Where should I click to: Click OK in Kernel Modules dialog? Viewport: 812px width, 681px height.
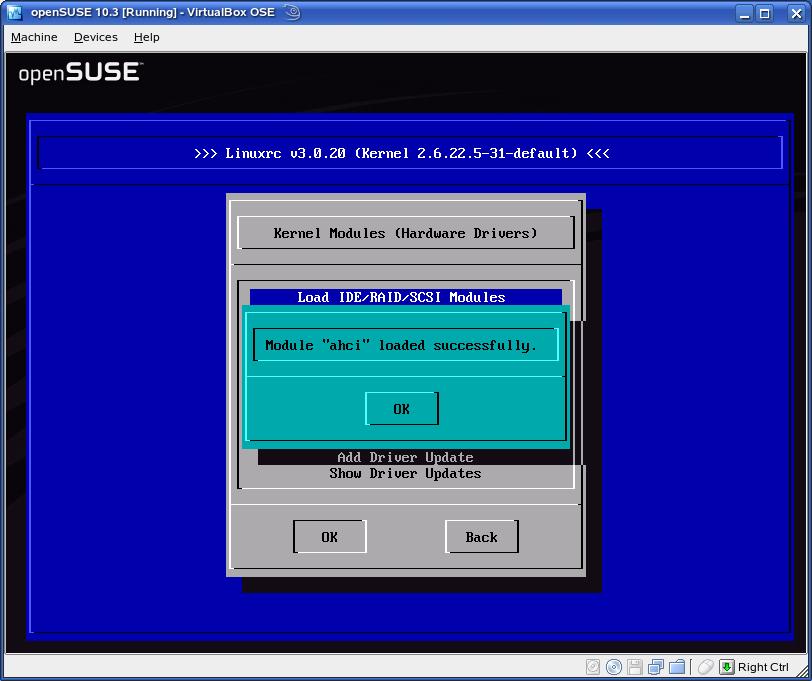tap(330, 537)
